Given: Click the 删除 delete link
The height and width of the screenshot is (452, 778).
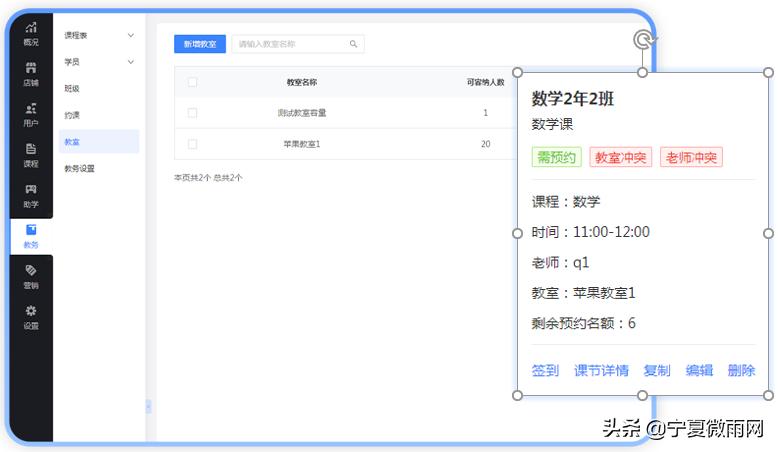Looking at the screenshot, I should click(x=741, y=371).
